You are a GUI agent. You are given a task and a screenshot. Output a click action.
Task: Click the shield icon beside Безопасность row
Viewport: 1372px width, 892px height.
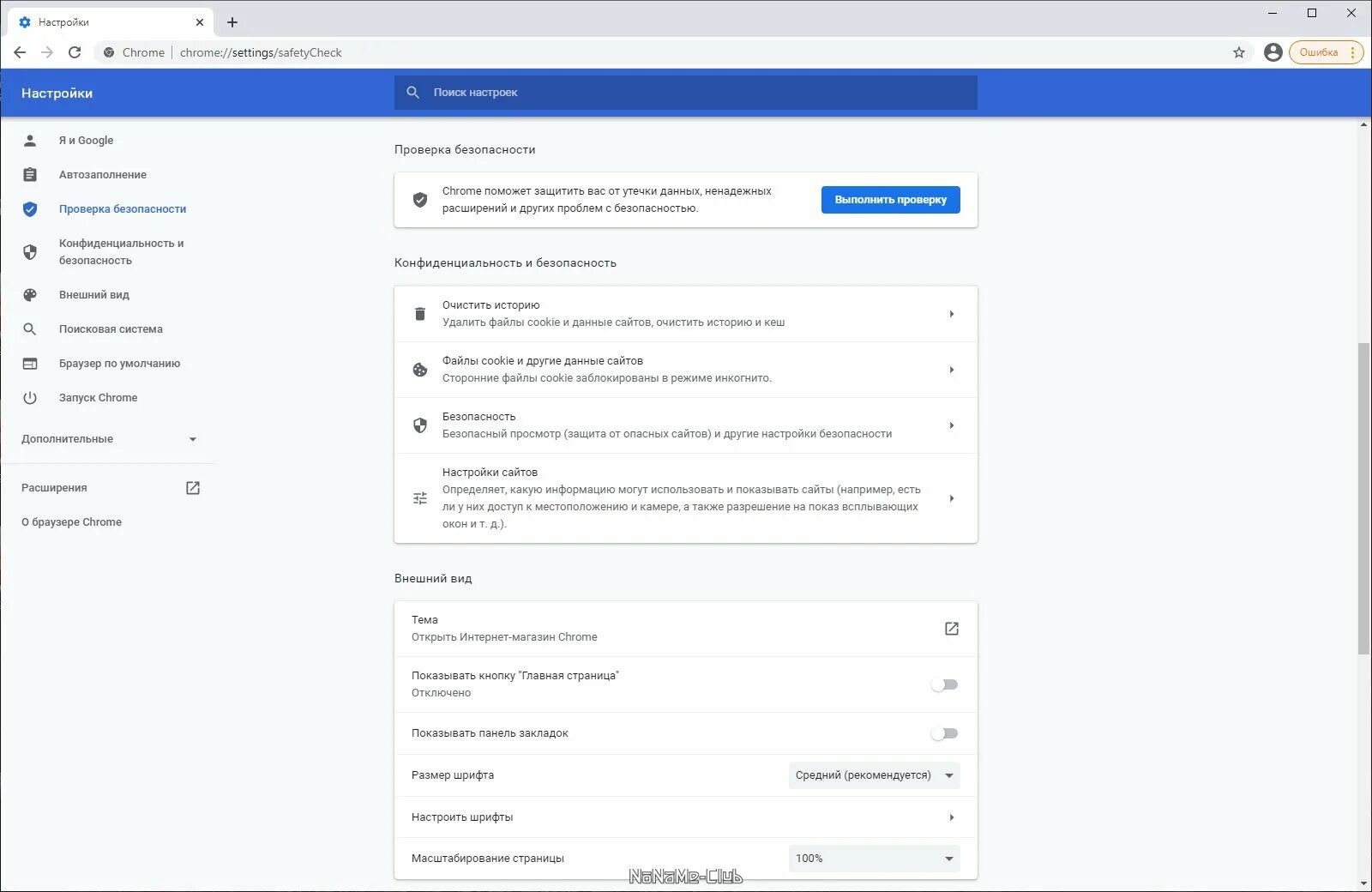click(420, 425)
